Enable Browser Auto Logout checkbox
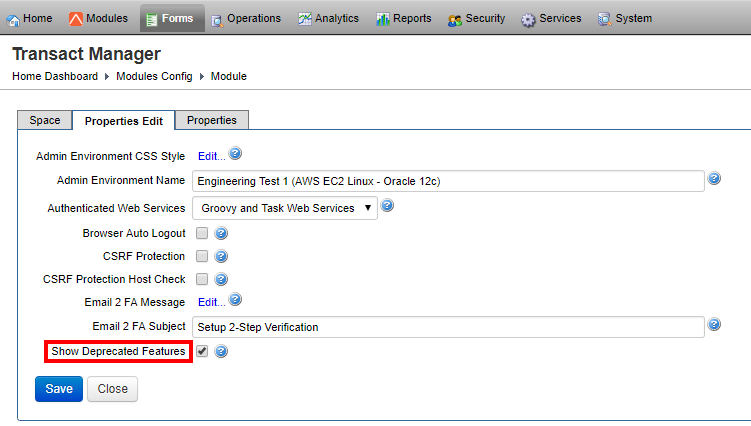Viewport: 751px width, 426px height. point(202,233)
